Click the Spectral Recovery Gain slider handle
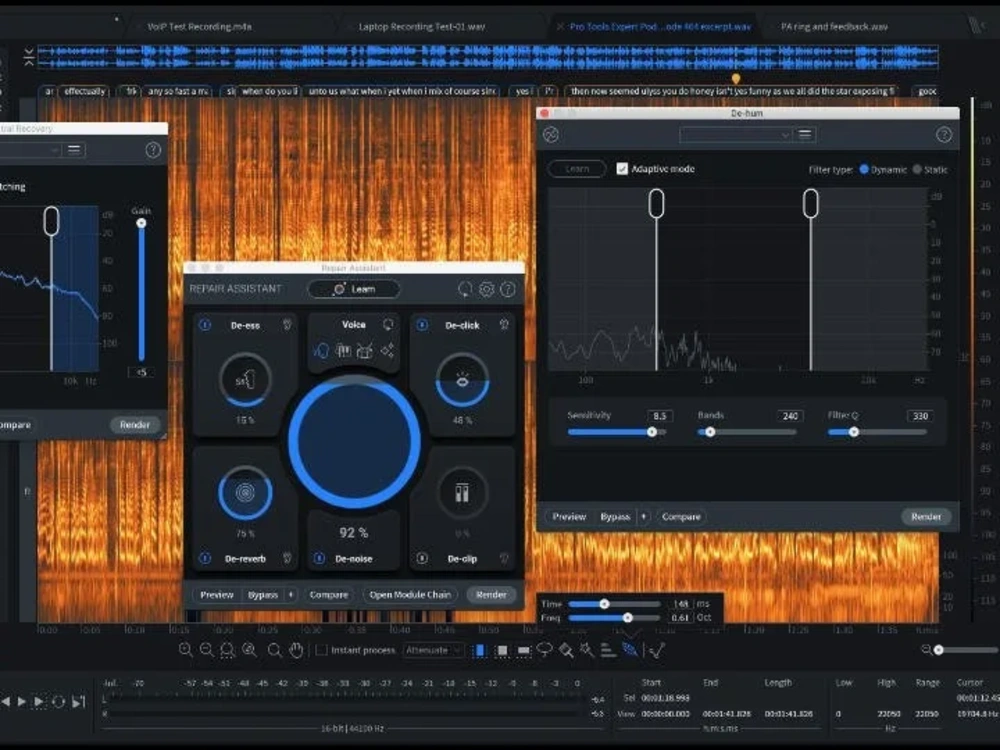 (142, 223)
